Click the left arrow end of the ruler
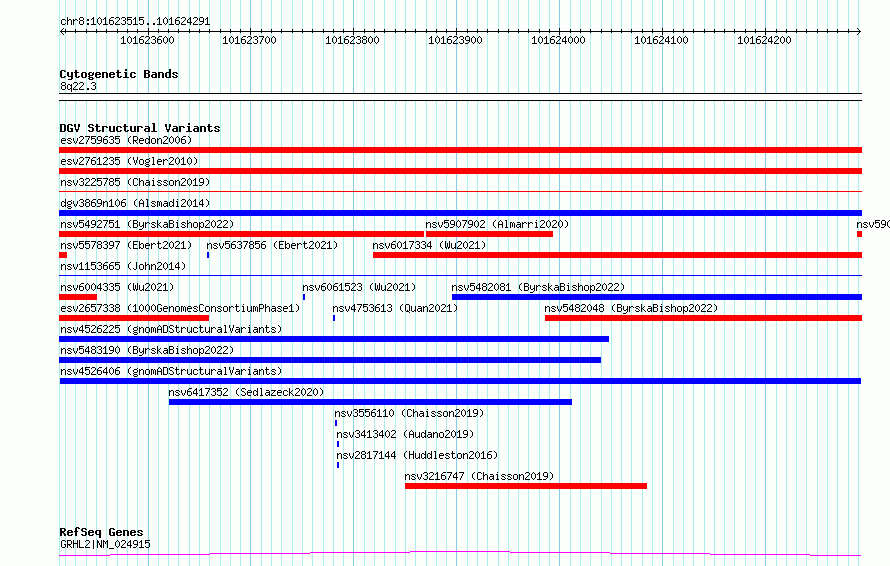This screenshot has width=890, height=566. click(x=62, y=32)
